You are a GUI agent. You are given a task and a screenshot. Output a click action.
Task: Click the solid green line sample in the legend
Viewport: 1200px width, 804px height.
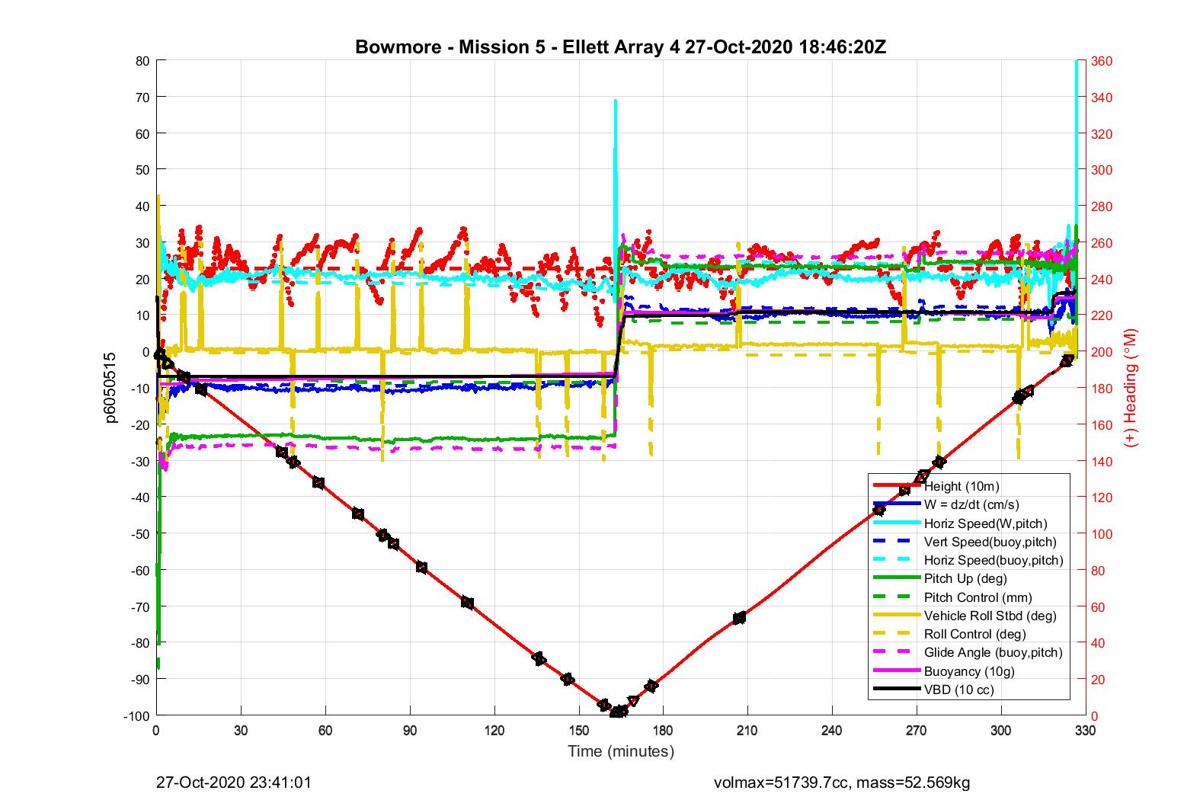[897, 578]
